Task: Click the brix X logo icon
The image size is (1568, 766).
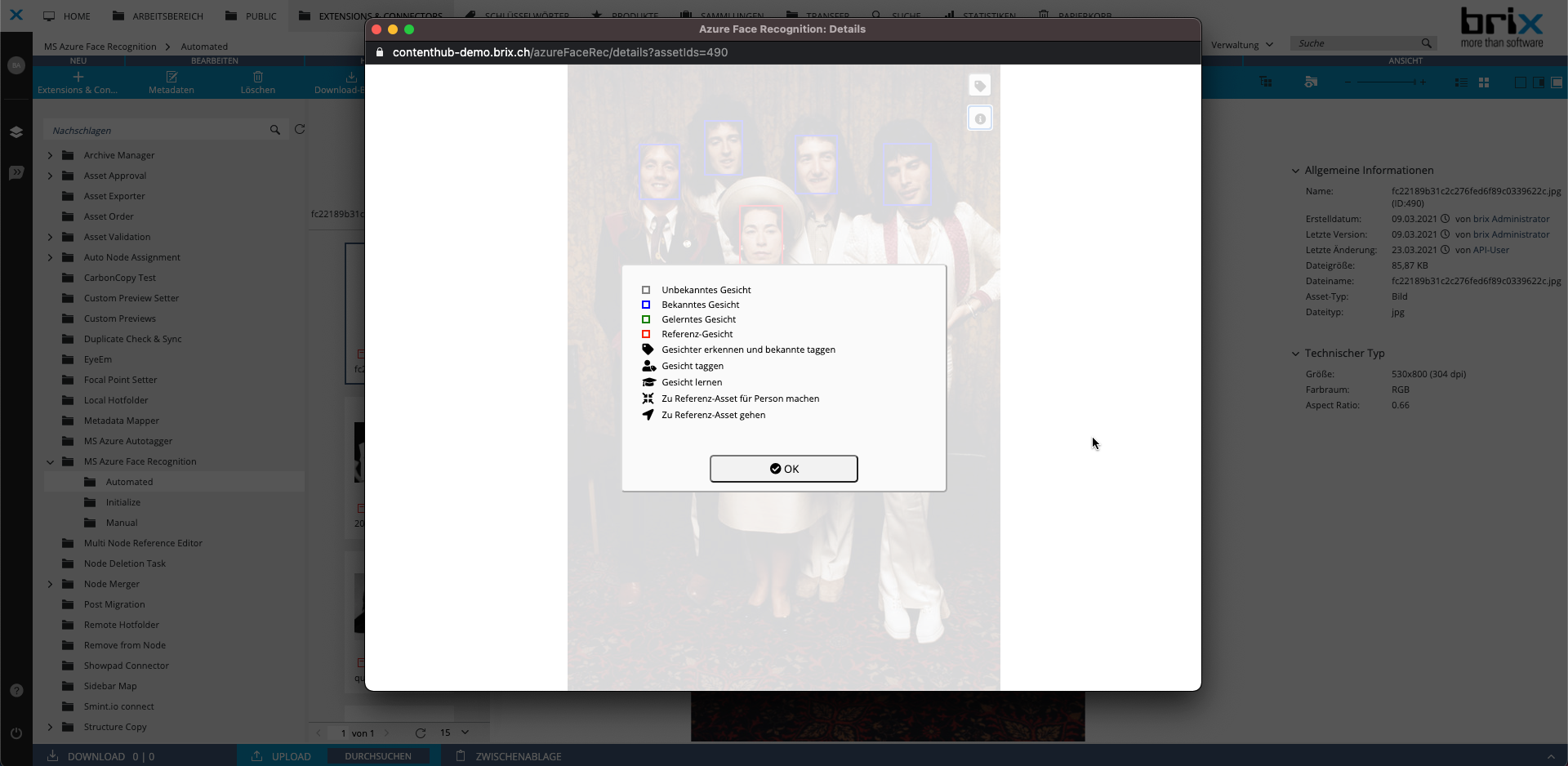Action: coord(16,15)
